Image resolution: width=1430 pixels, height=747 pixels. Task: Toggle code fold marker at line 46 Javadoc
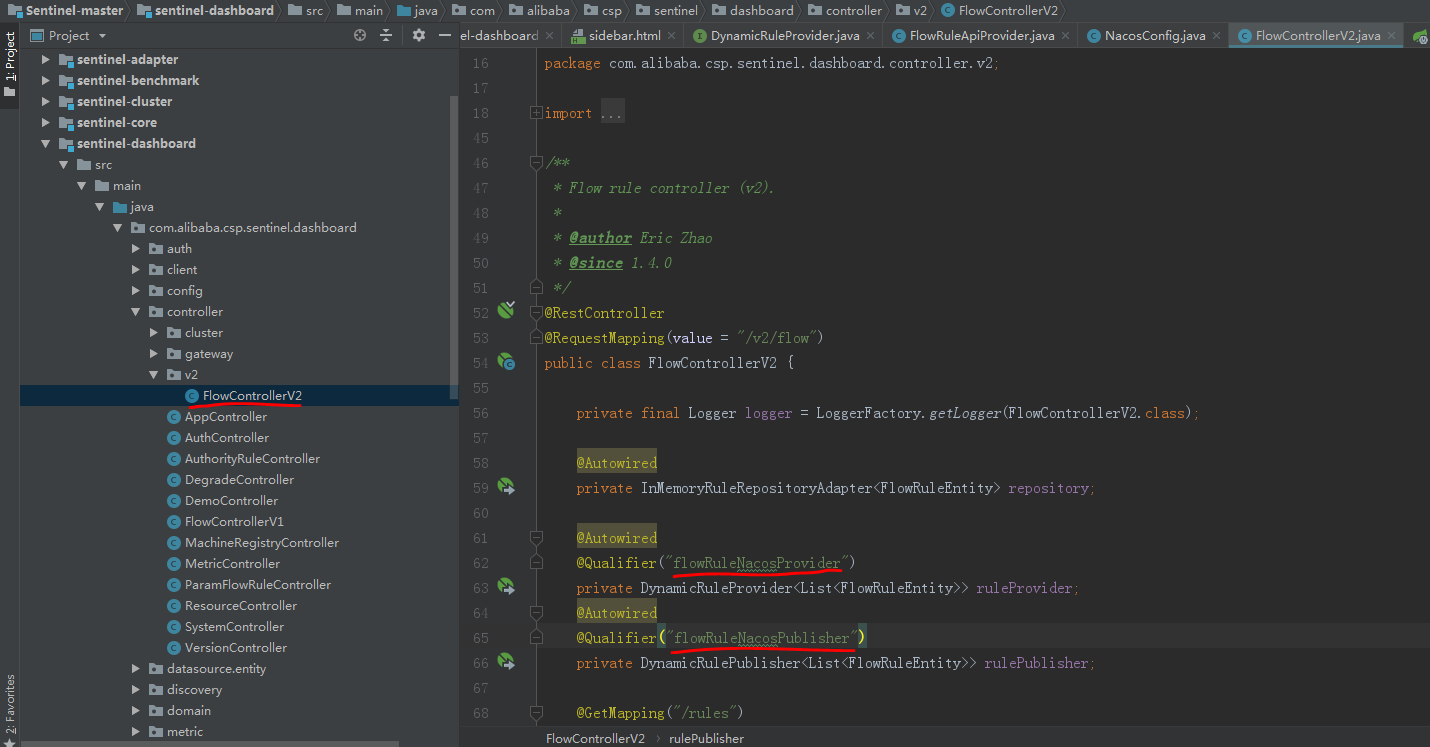click(x=537, y=163)
